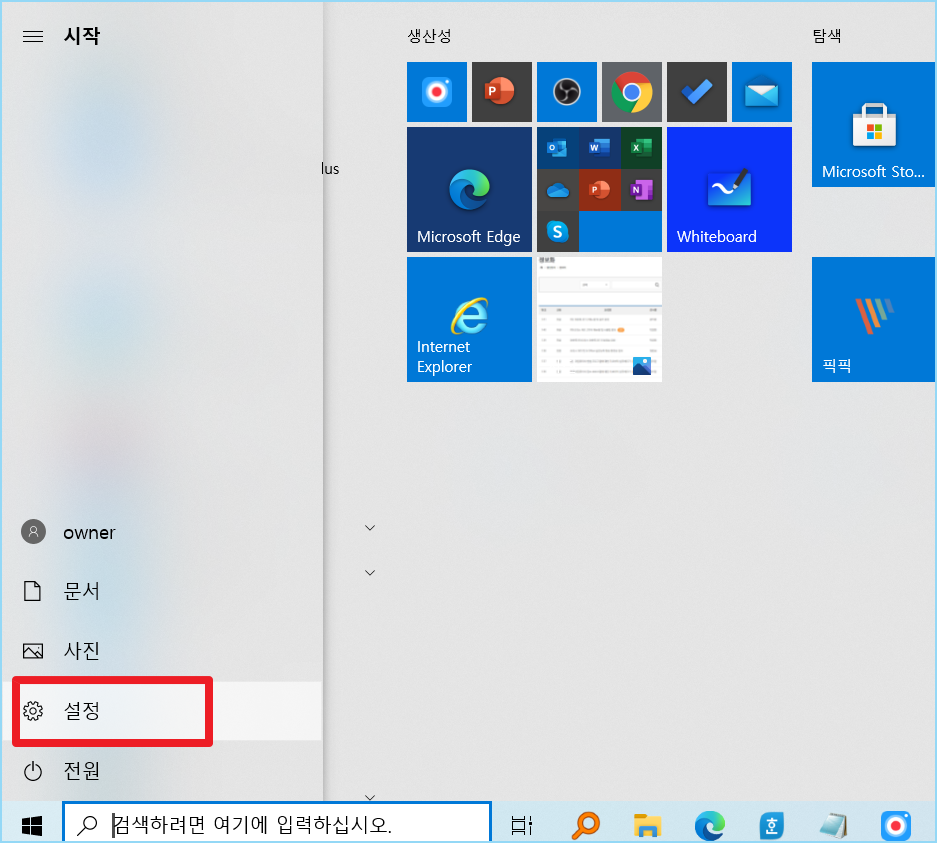The image size is (937, 843).
Task: Focus the taskbar search box
Action: pos(277,824)
